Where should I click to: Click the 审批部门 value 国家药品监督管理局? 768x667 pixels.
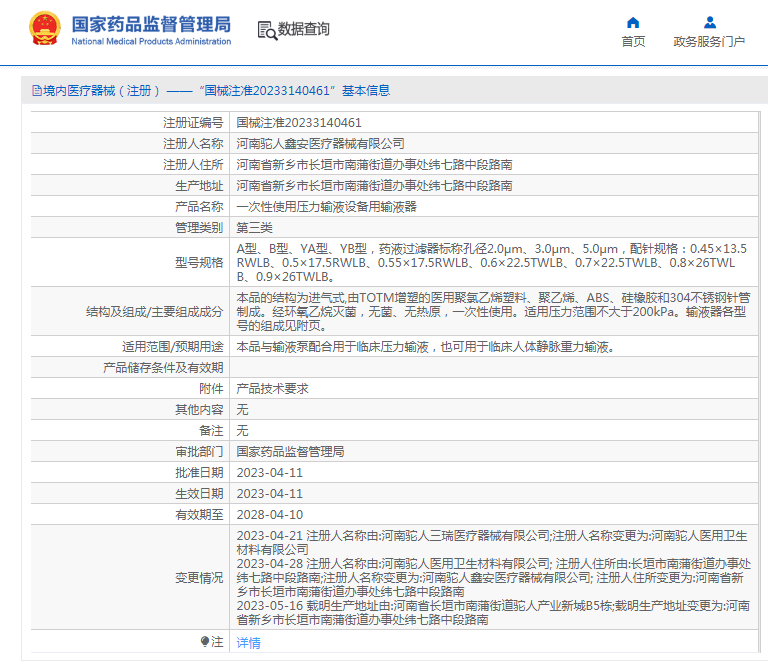click(x=290, y=452)
